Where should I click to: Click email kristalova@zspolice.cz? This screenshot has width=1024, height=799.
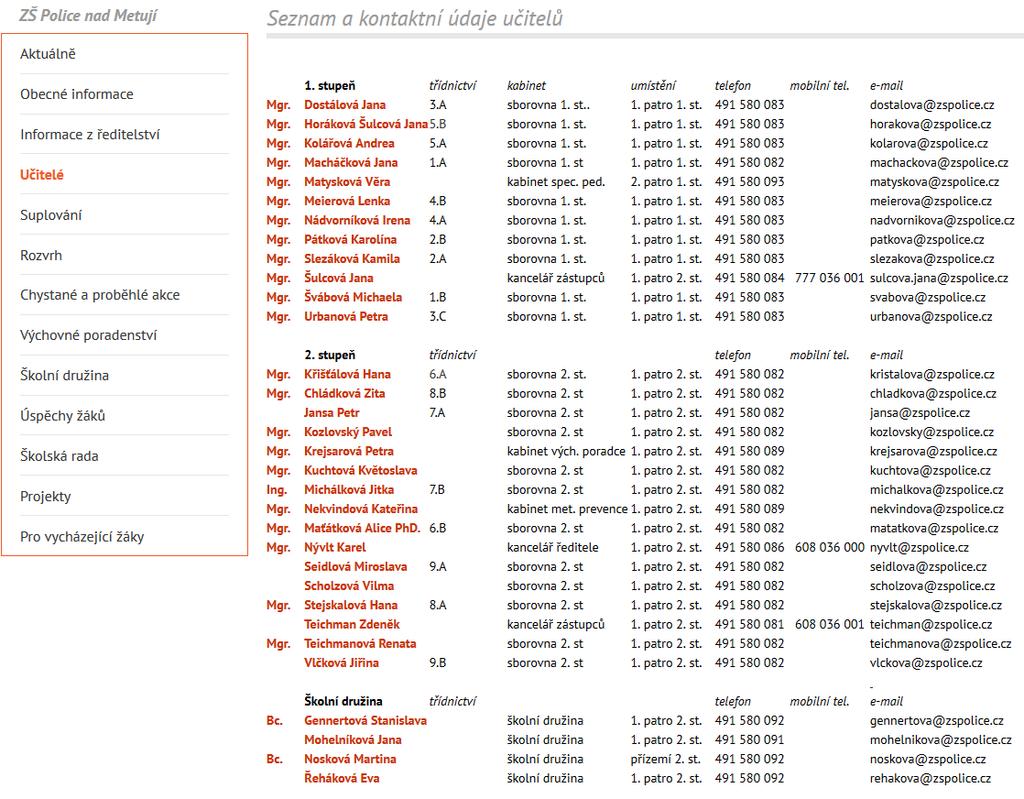click(932, 375)
